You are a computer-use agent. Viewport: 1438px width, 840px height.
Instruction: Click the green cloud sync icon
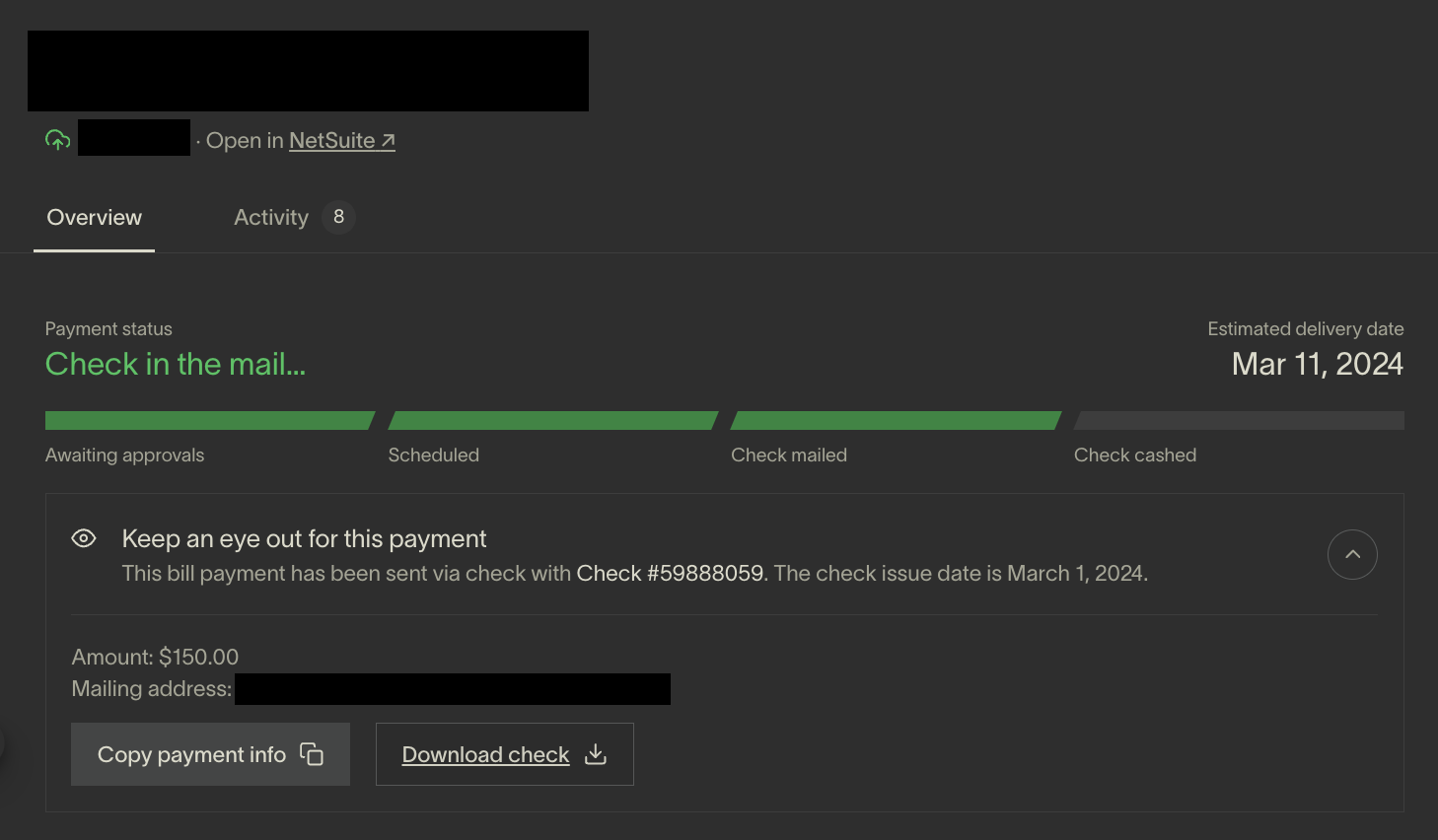click(x=58, y=140)
